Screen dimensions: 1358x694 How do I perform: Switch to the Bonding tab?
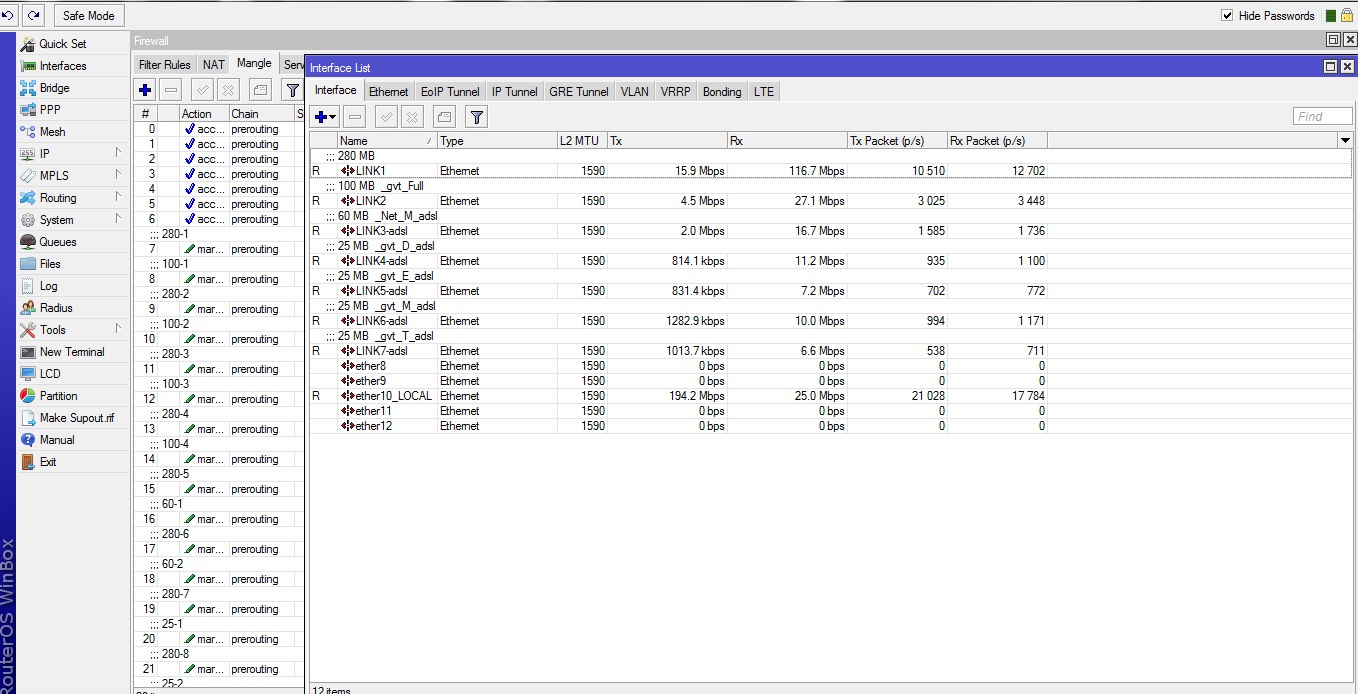tap(722, 91)
